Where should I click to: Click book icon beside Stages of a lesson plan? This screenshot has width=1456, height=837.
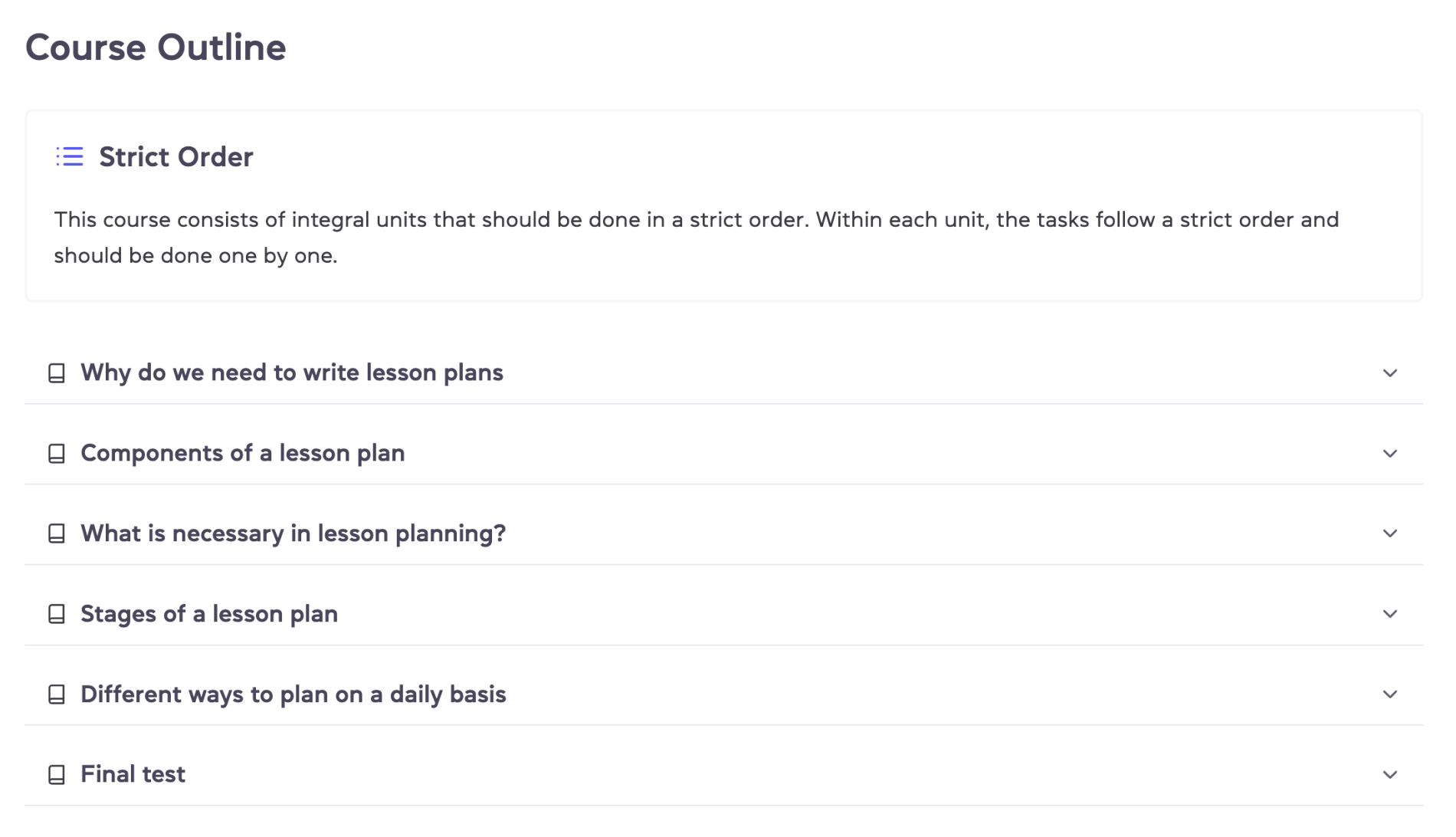[x=57, y=614]
